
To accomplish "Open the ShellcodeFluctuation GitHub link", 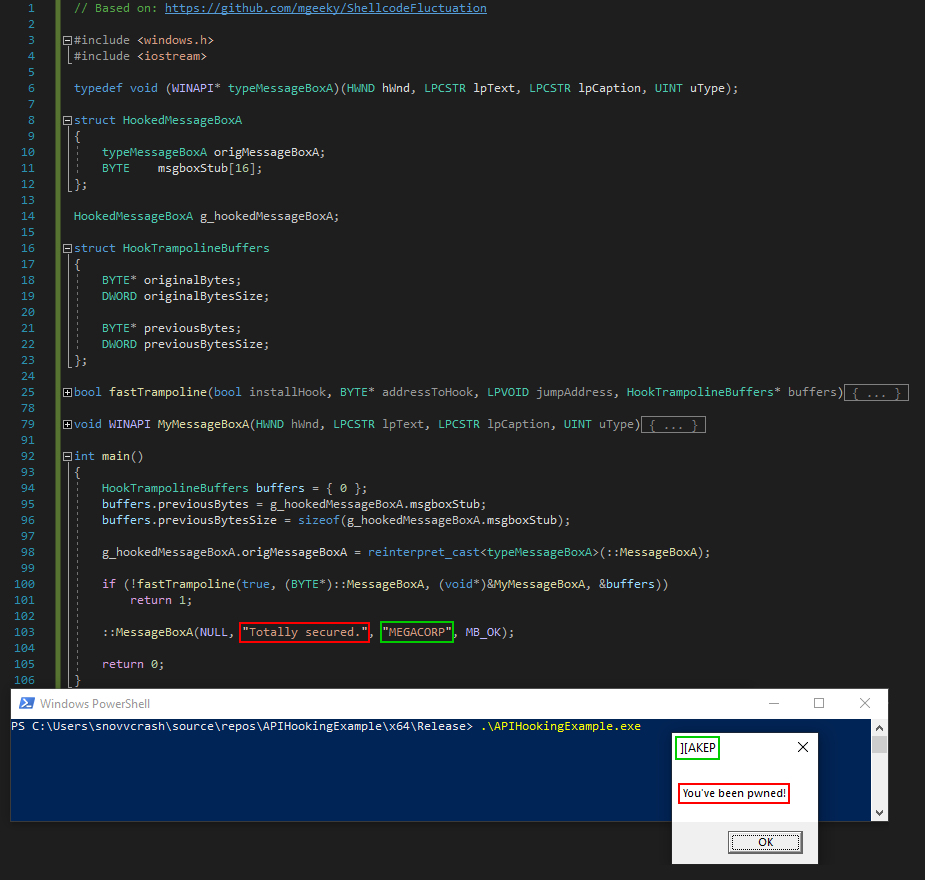I will pyautogui.click(x=326, y=8).
